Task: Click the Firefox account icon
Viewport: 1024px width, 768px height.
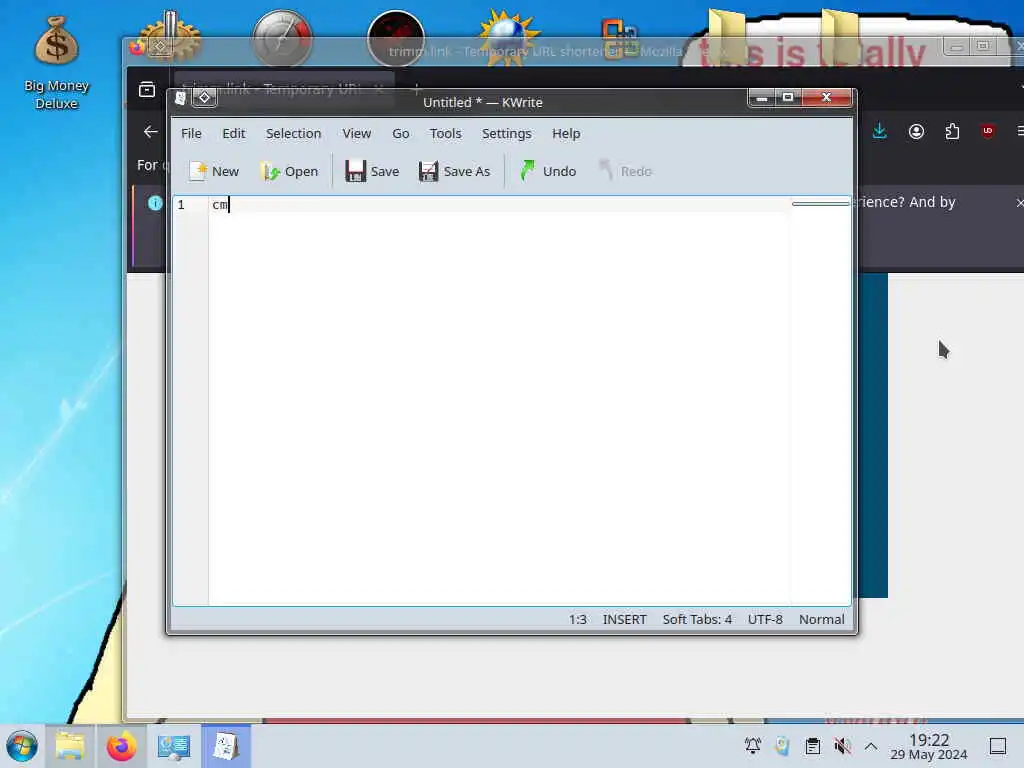Action: pyautogui.click(x=916, y=131)
